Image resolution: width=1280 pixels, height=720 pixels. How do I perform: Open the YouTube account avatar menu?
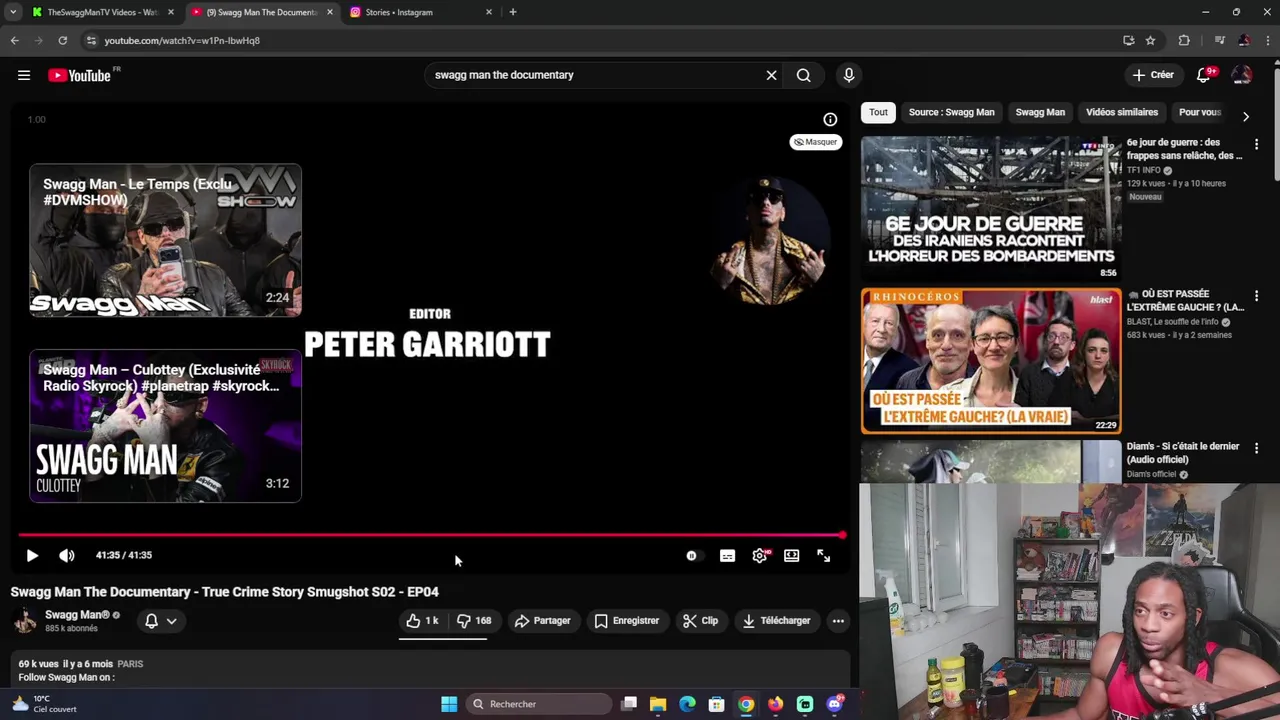[1241, 75]
